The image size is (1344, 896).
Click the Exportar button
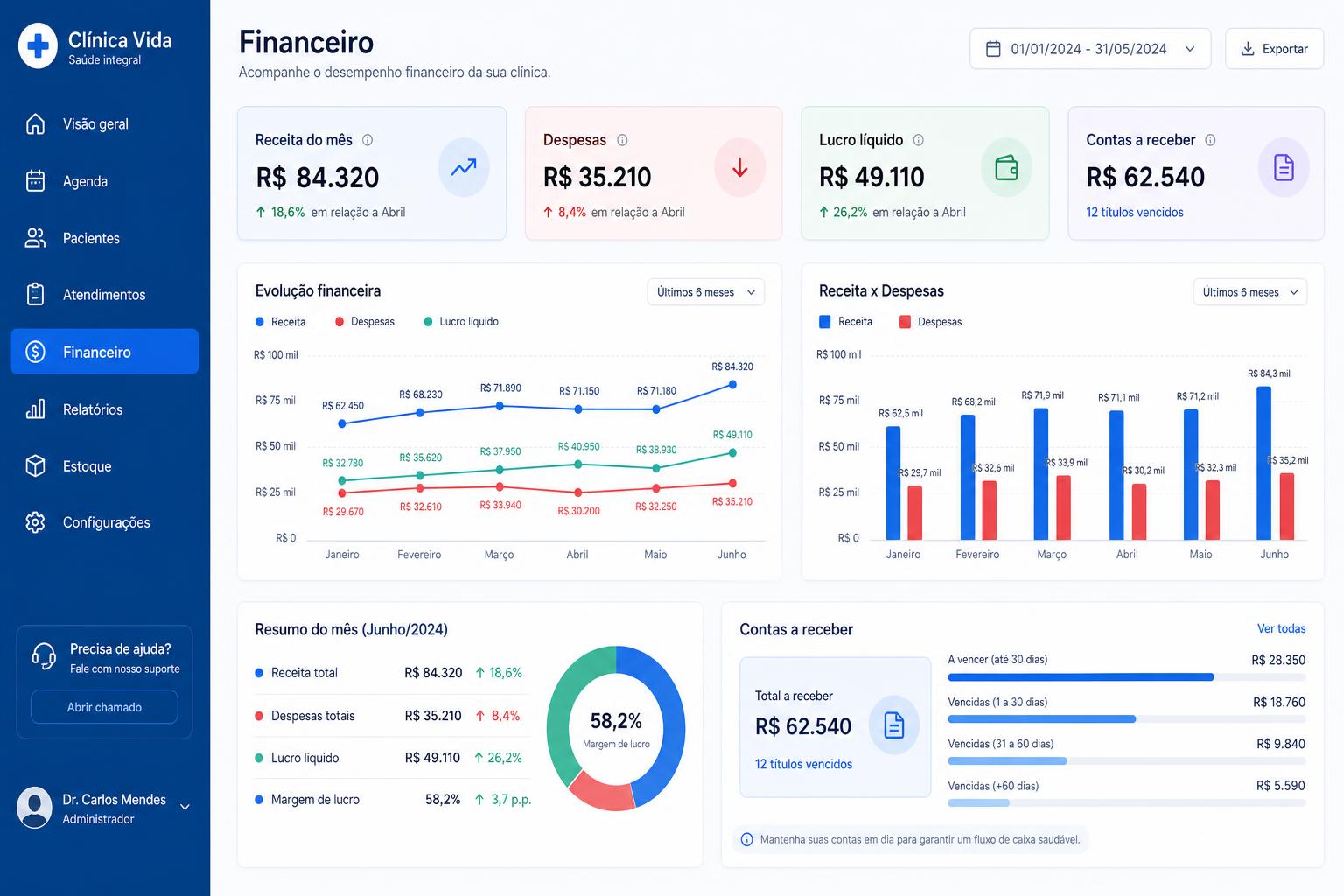(x=1274, y=49)
